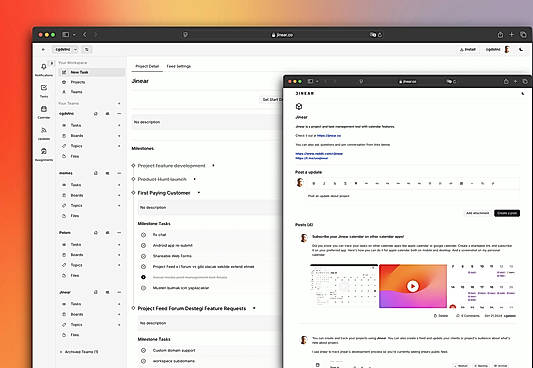Toggle dark mode moon icon in back window
This screenshot has height=368, width=533.
521,50
